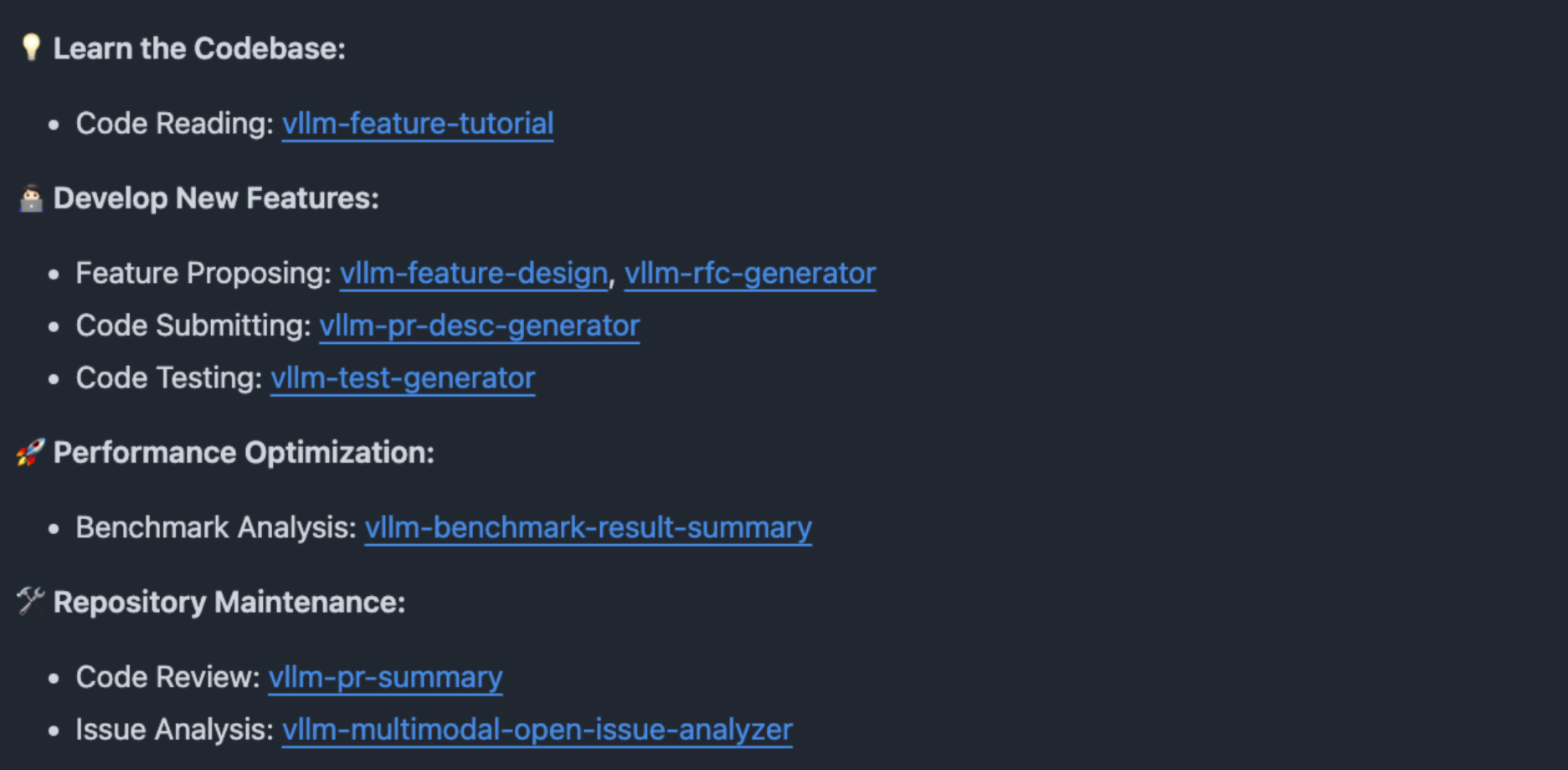Click the developer emoji icon
This screenshot has width=1568, height=770.
(x=31, y=198)
